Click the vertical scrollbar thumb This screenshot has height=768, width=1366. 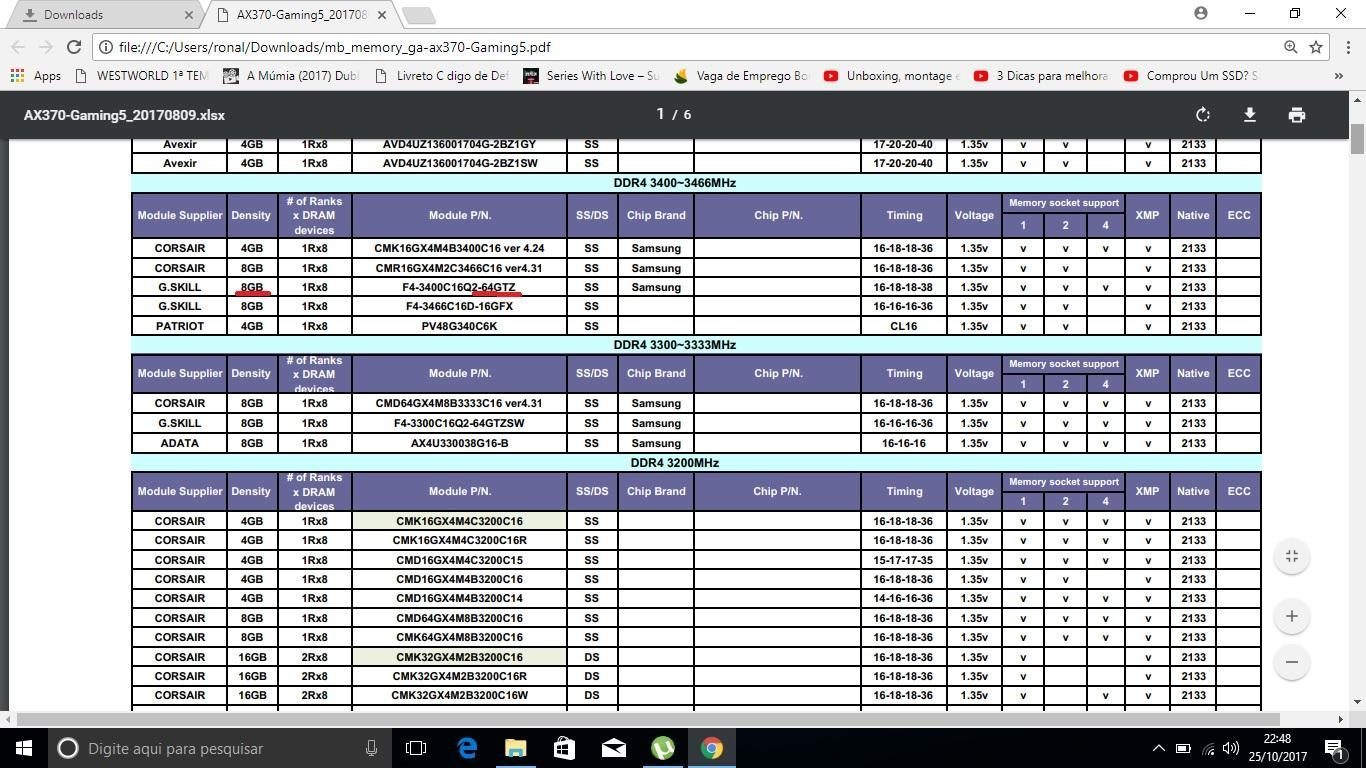coord(1357,139)
